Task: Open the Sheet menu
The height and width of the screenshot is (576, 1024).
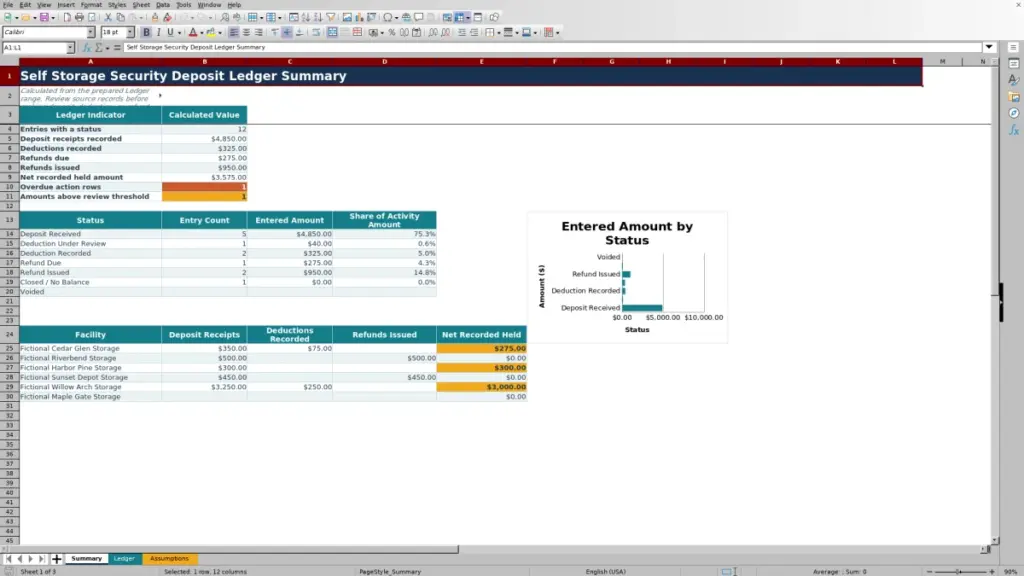Action: click(141, 5)
